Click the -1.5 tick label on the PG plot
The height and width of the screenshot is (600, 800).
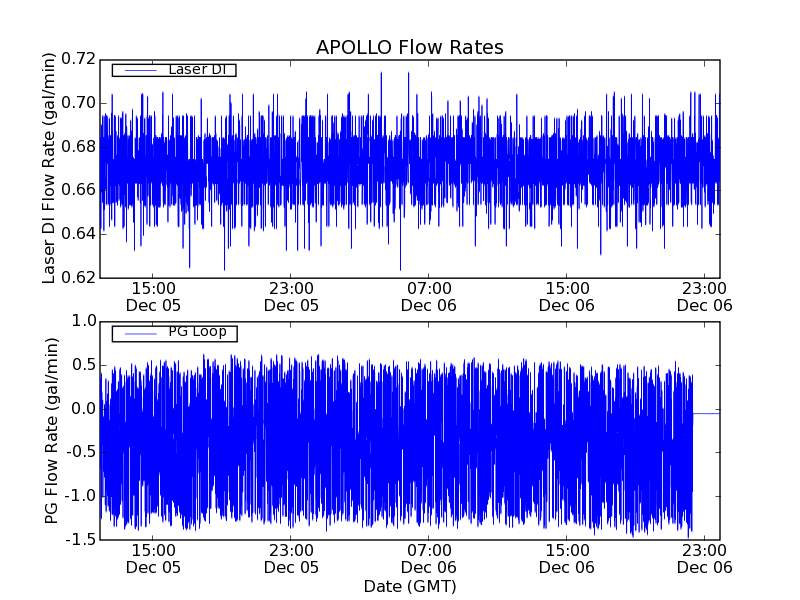point(81,539)
